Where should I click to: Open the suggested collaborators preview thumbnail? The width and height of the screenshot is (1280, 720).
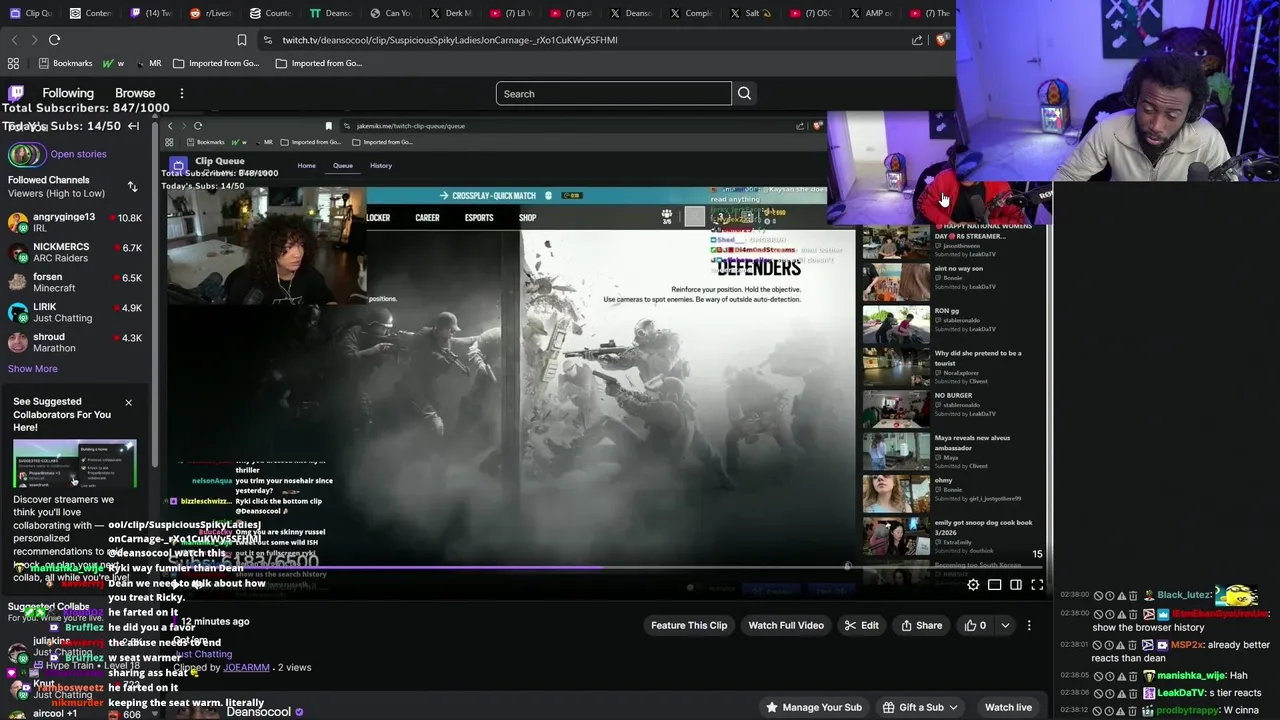74,465
